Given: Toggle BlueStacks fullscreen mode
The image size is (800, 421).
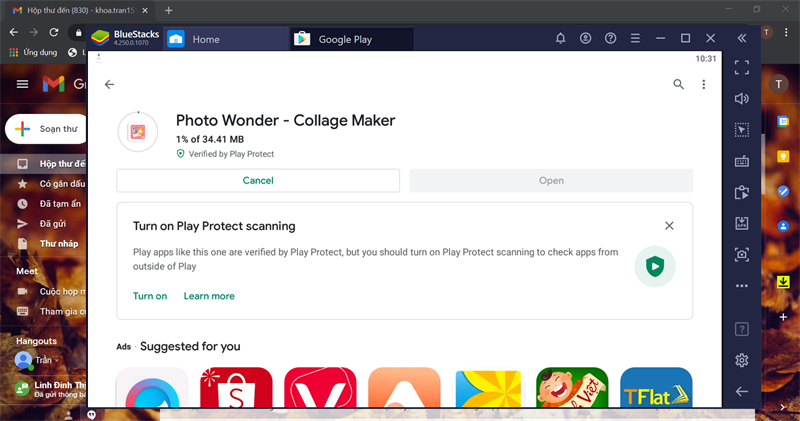Looking at the screenshot, I should pos(741,68).
